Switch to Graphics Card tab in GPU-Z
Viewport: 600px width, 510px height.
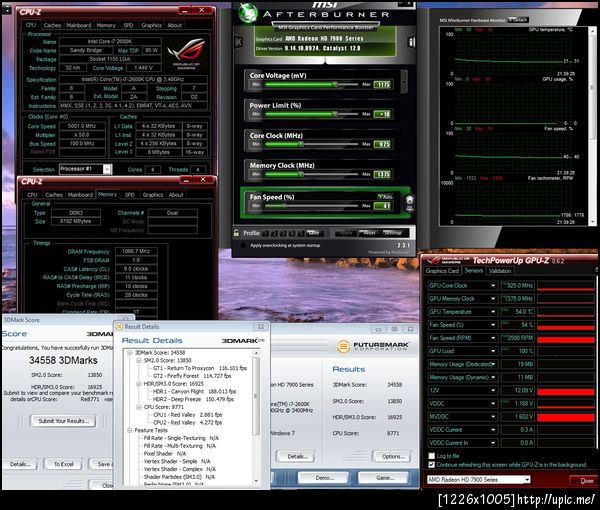coord(442,271)
